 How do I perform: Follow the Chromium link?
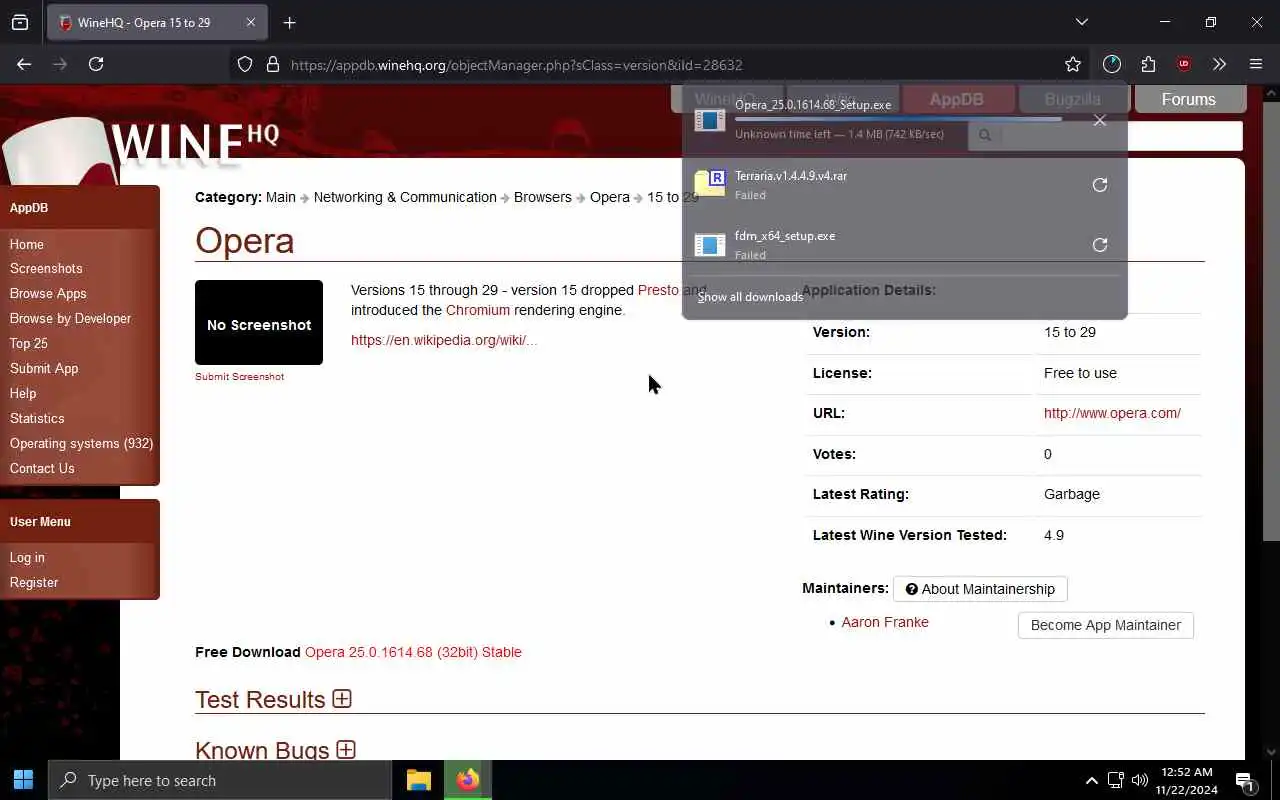click(478, 310)
